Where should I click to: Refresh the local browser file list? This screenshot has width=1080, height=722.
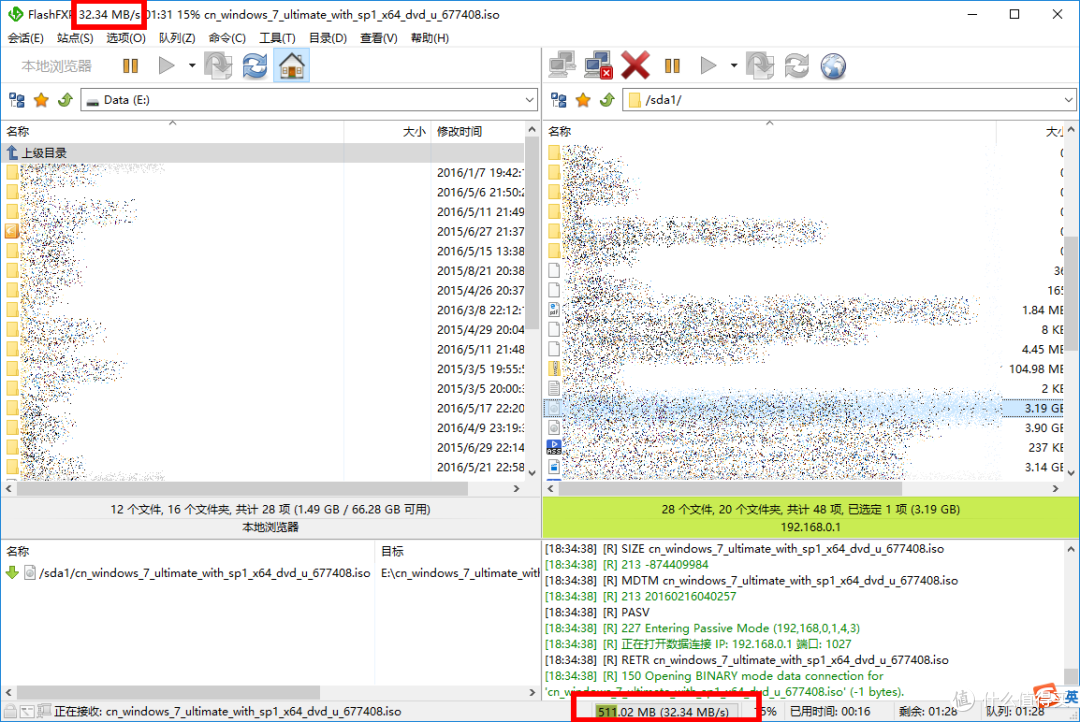(x=255, y=66)
